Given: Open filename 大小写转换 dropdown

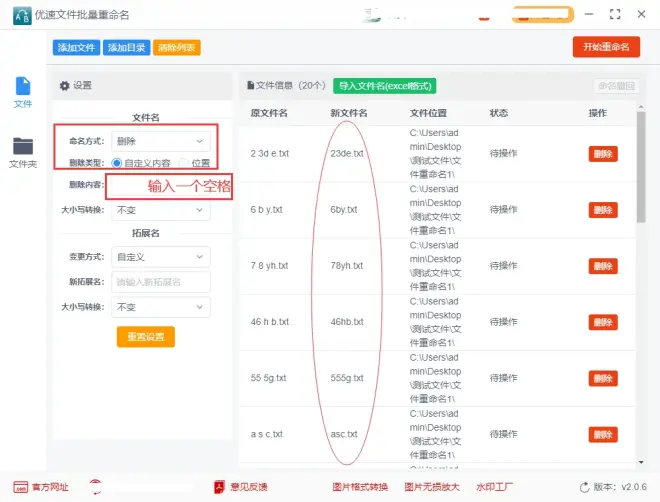Looking at the screenshot, I should pyautogui.click(x=161, y=210).
